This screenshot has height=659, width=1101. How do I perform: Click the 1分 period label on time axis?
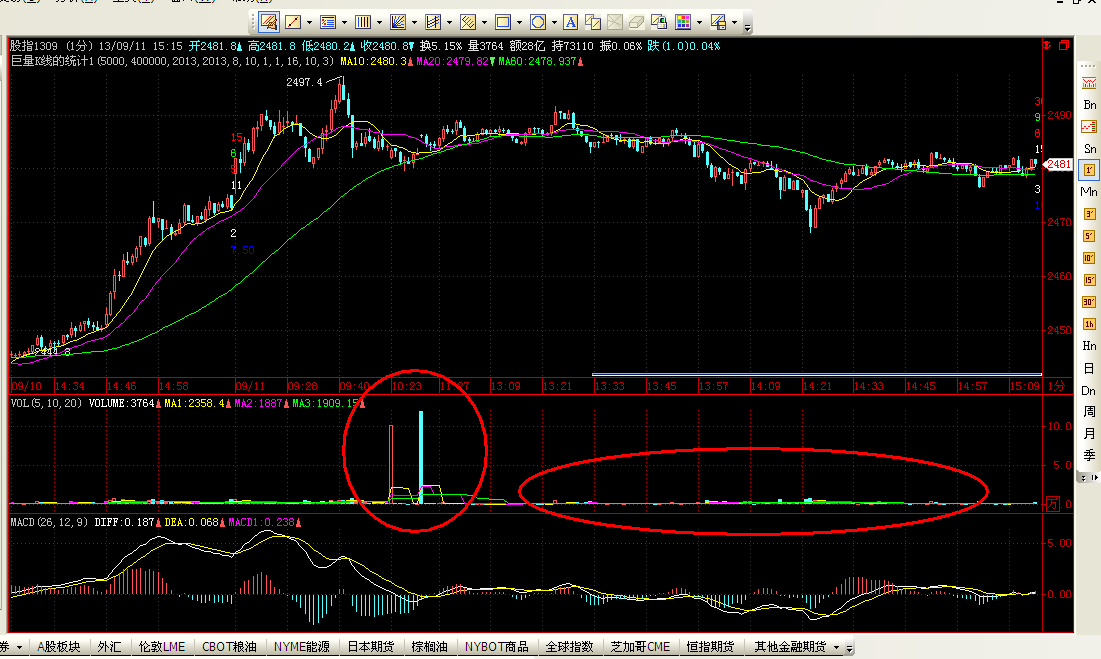pos(1056,386)
